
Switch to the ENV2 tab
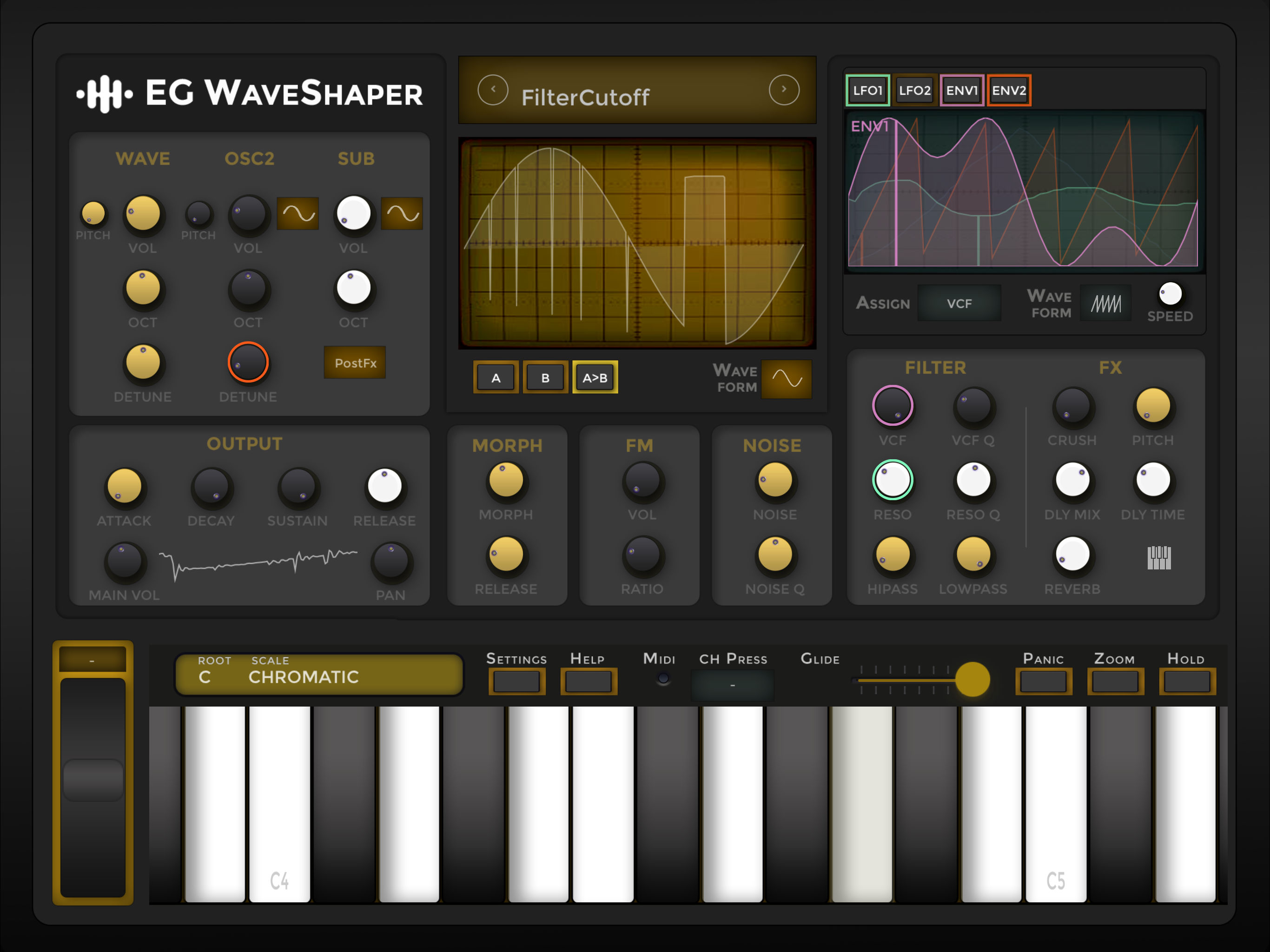coord(1009,90)
